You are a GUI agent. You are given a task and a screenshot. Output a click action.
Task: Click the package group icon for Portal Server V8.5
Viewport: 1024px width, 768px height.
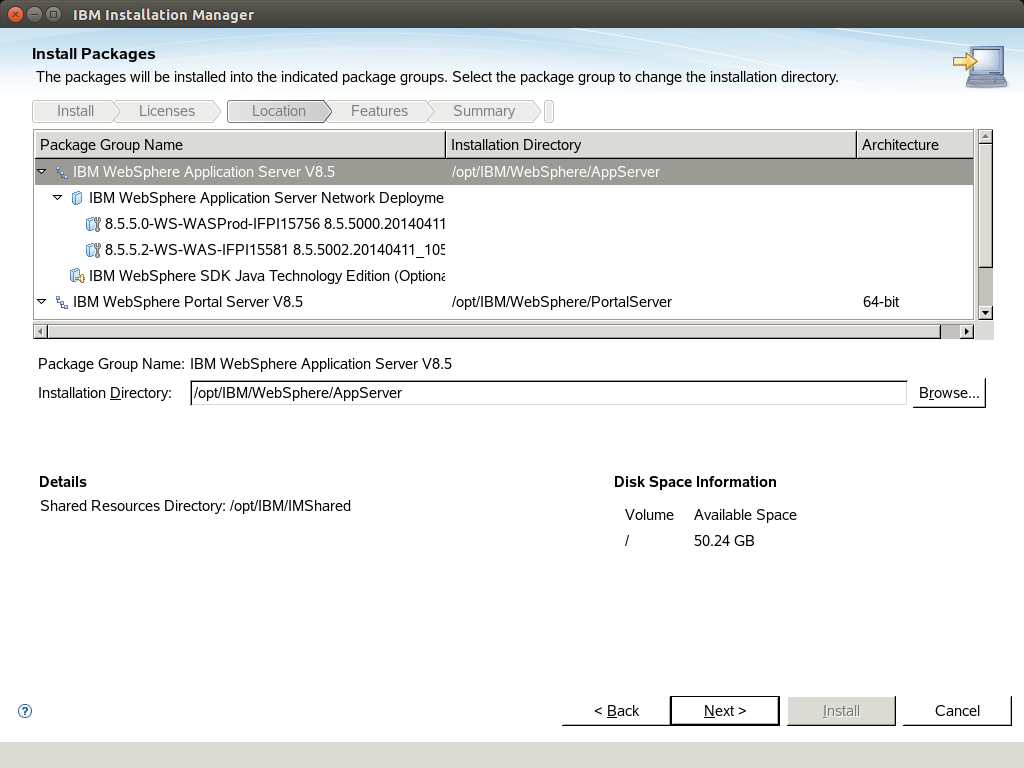[61, 302]
